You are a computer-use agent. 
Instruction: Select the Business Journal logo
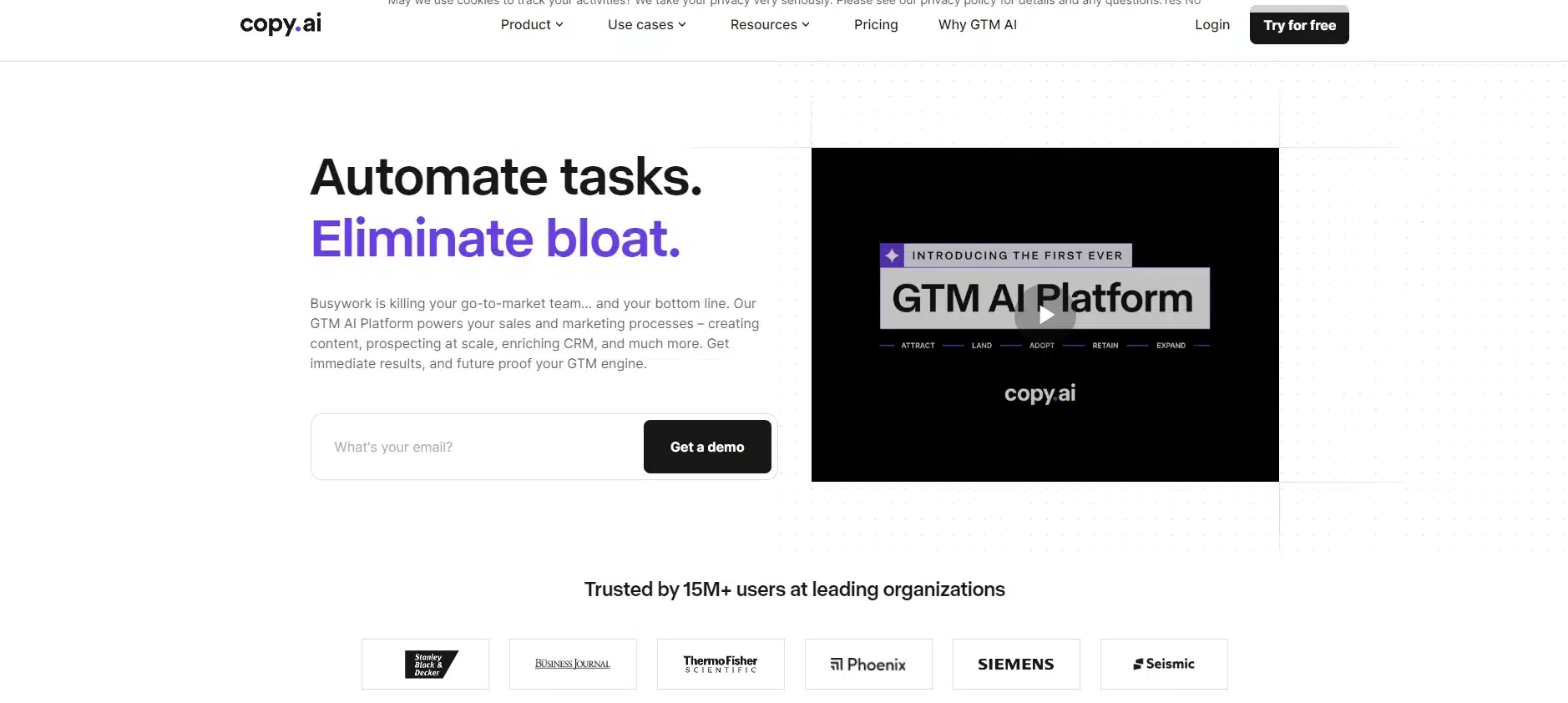tap(573, 665)
